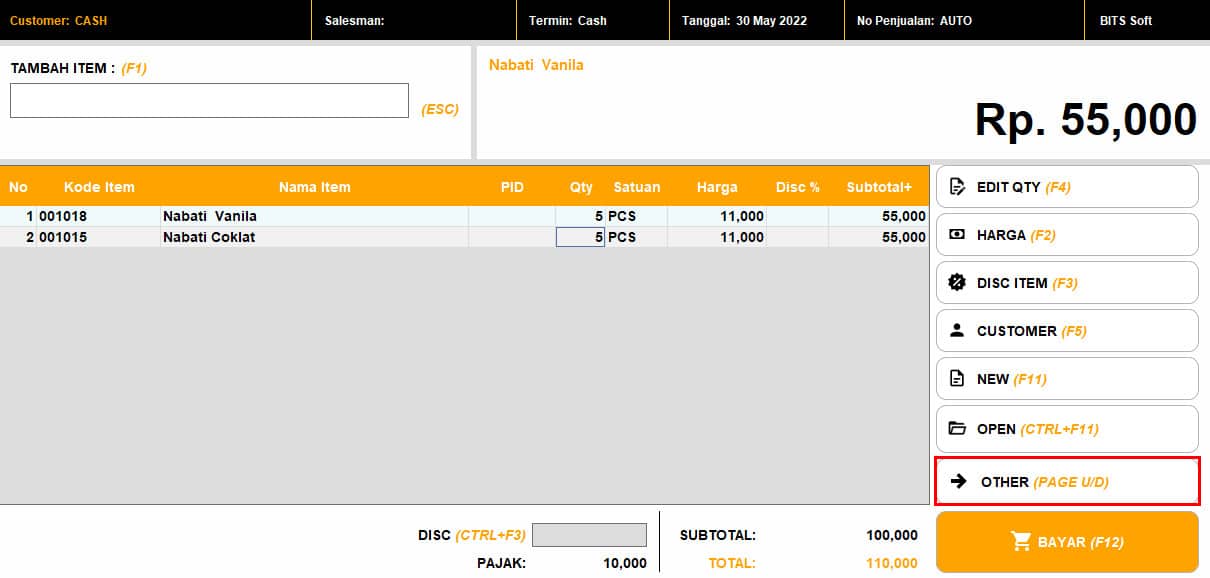Click the Subtotal+ column header

click(x=878, y=187)
